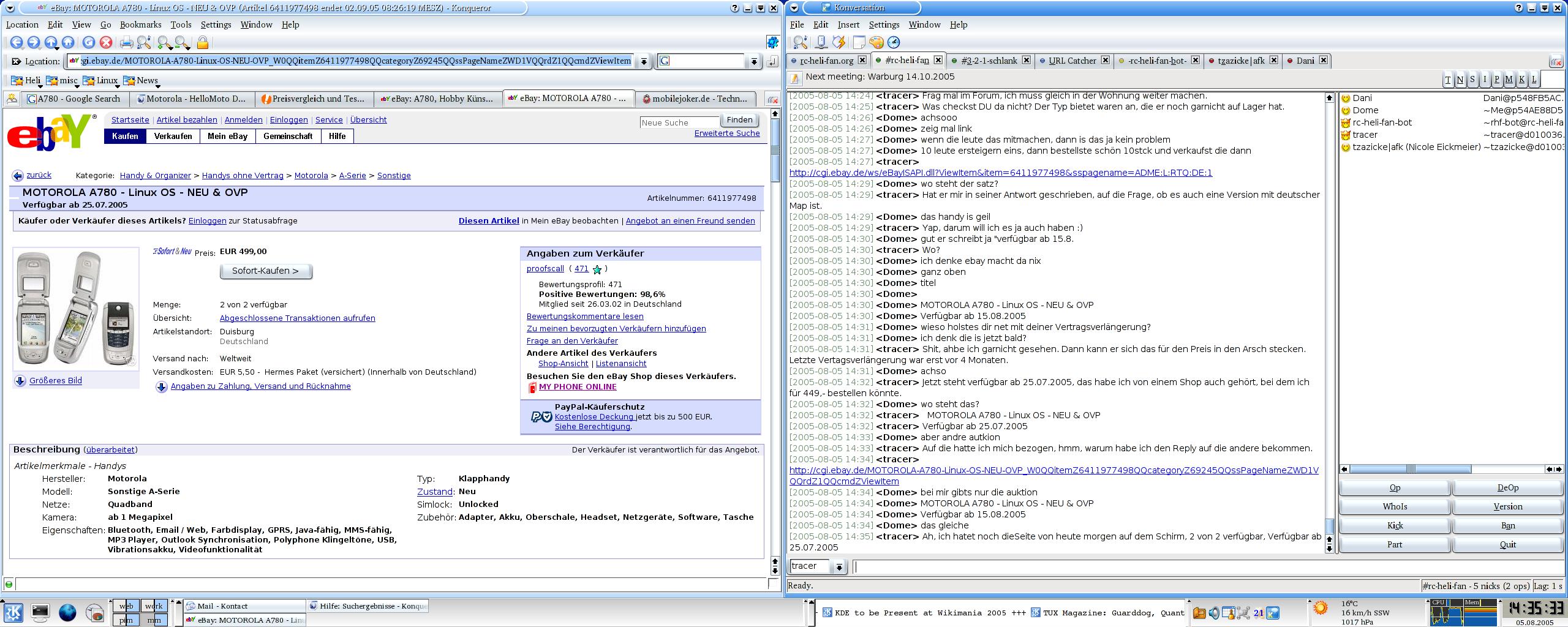The height and width of the screenshot is (627, 1568).
Task: Go up one level in Konqueror
Action: tap(51, 42)
